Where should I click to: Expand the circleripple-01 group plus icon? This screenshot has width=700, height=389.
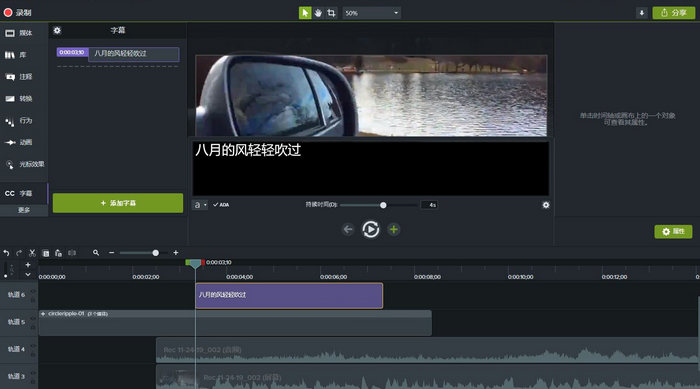click(43, 314)
